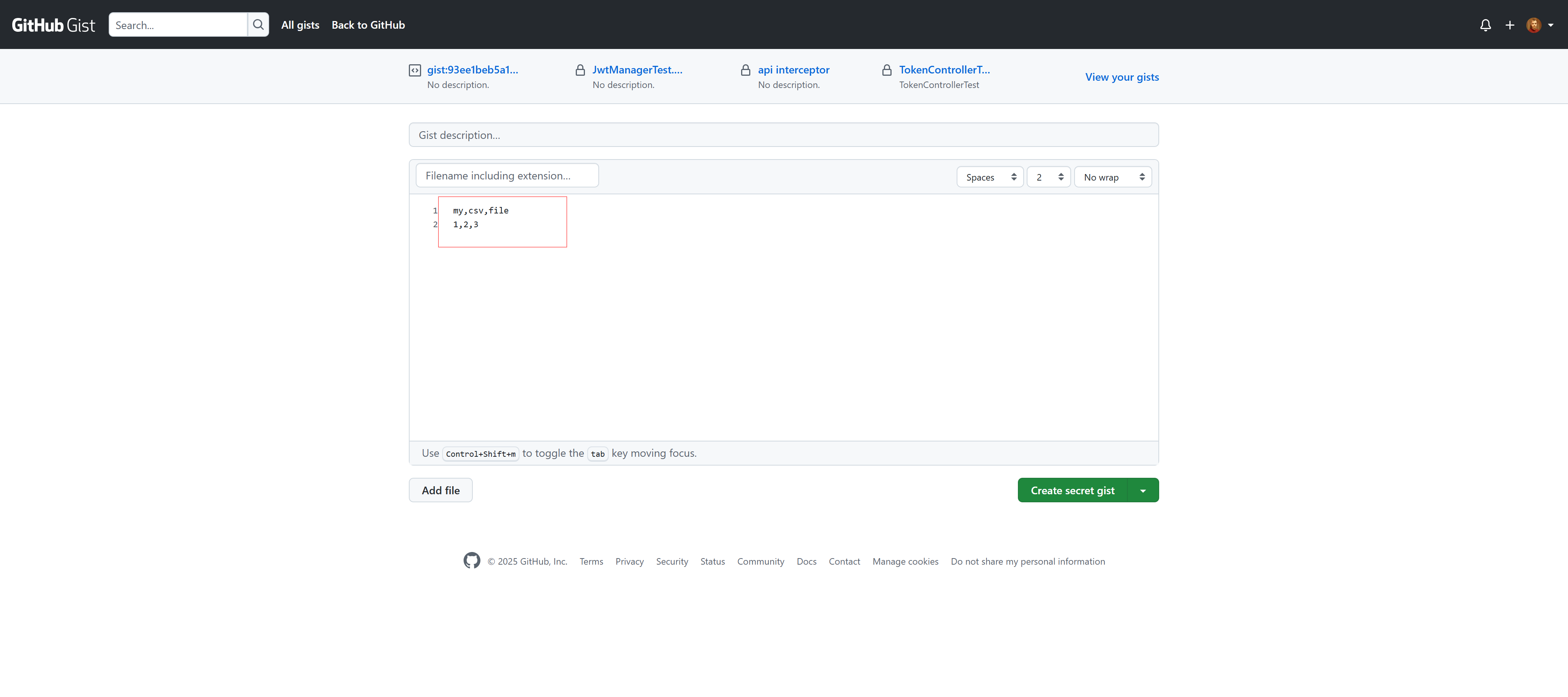Click the Add file button
Viewport: 1568px width, 697px height.
coord(440,490)
